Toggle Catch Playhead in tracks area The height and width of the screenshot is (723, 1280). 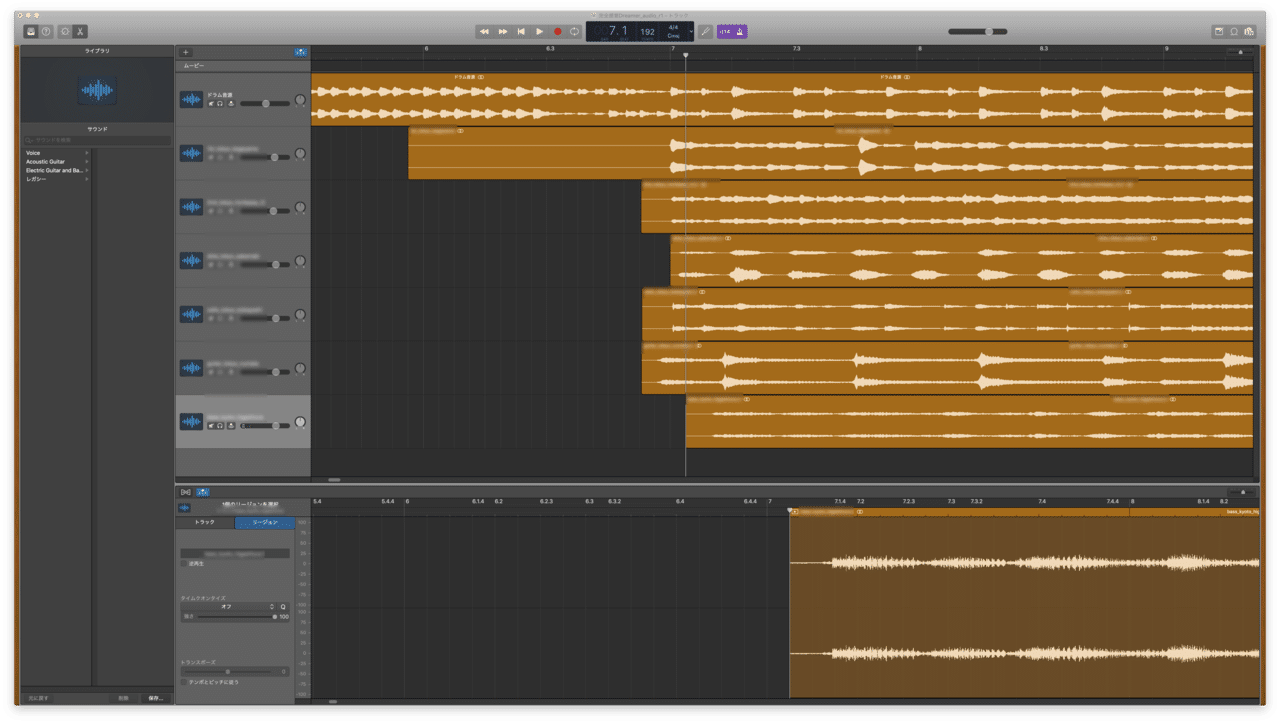(x=301, y=52)
